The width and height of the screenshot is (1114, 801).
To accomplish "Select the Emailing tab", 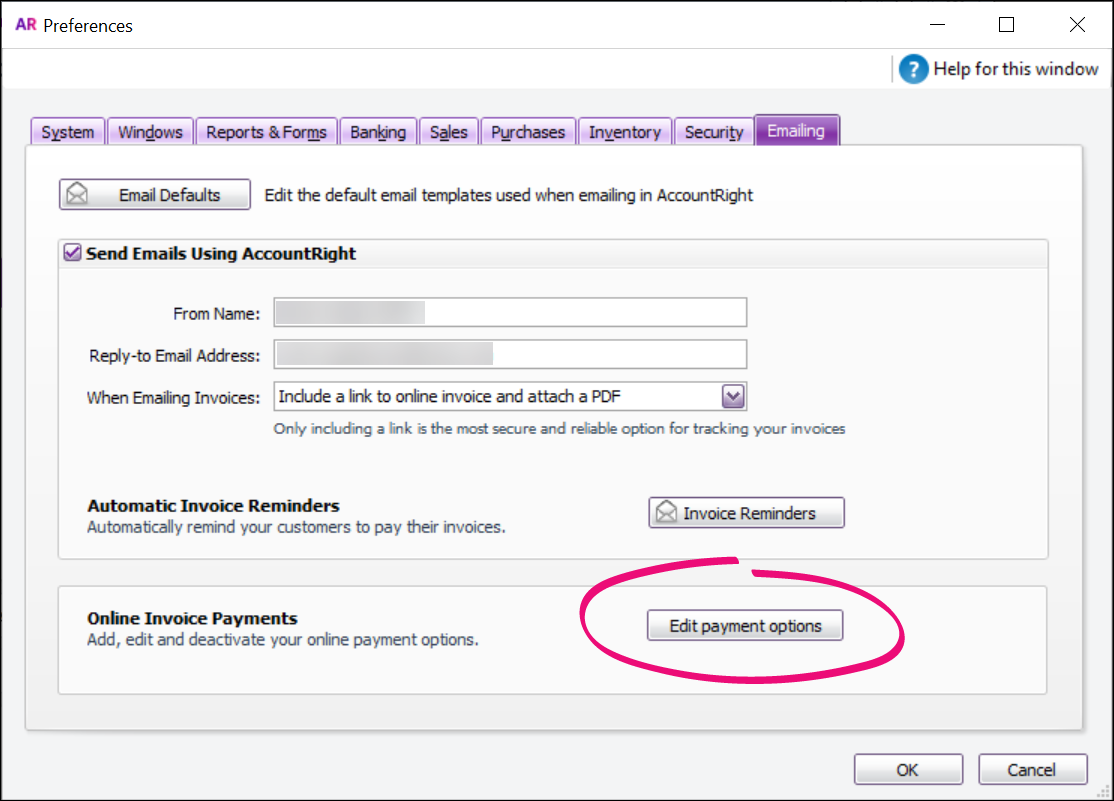I will [x=796, y=131].
